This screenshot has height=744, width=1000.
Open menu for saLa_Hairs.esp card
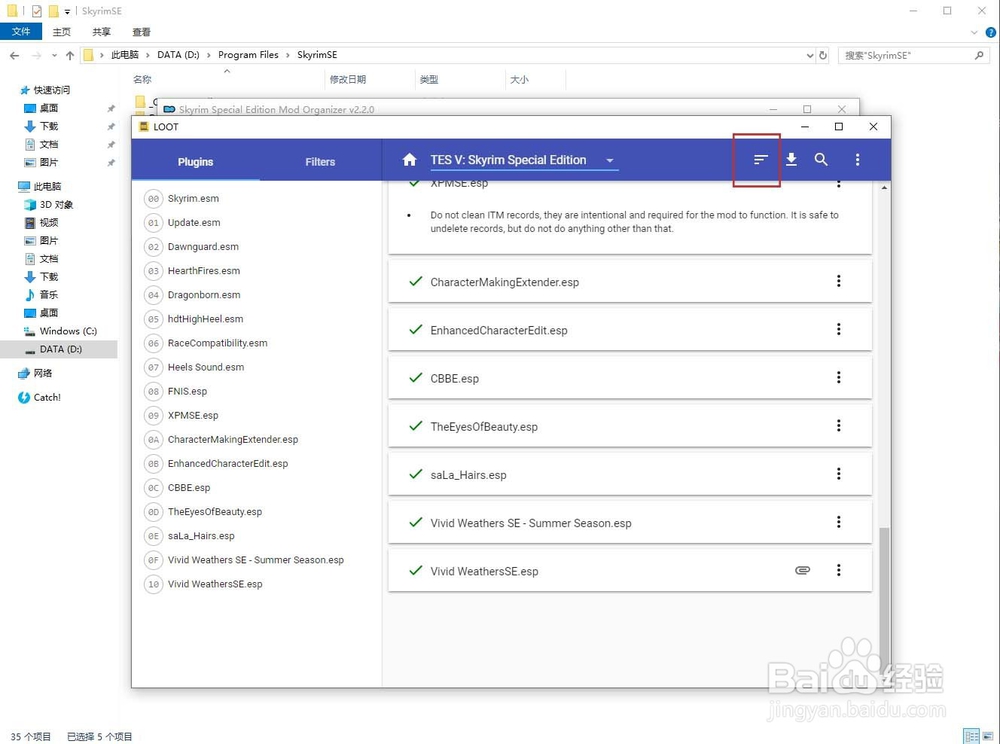point(838,474)
